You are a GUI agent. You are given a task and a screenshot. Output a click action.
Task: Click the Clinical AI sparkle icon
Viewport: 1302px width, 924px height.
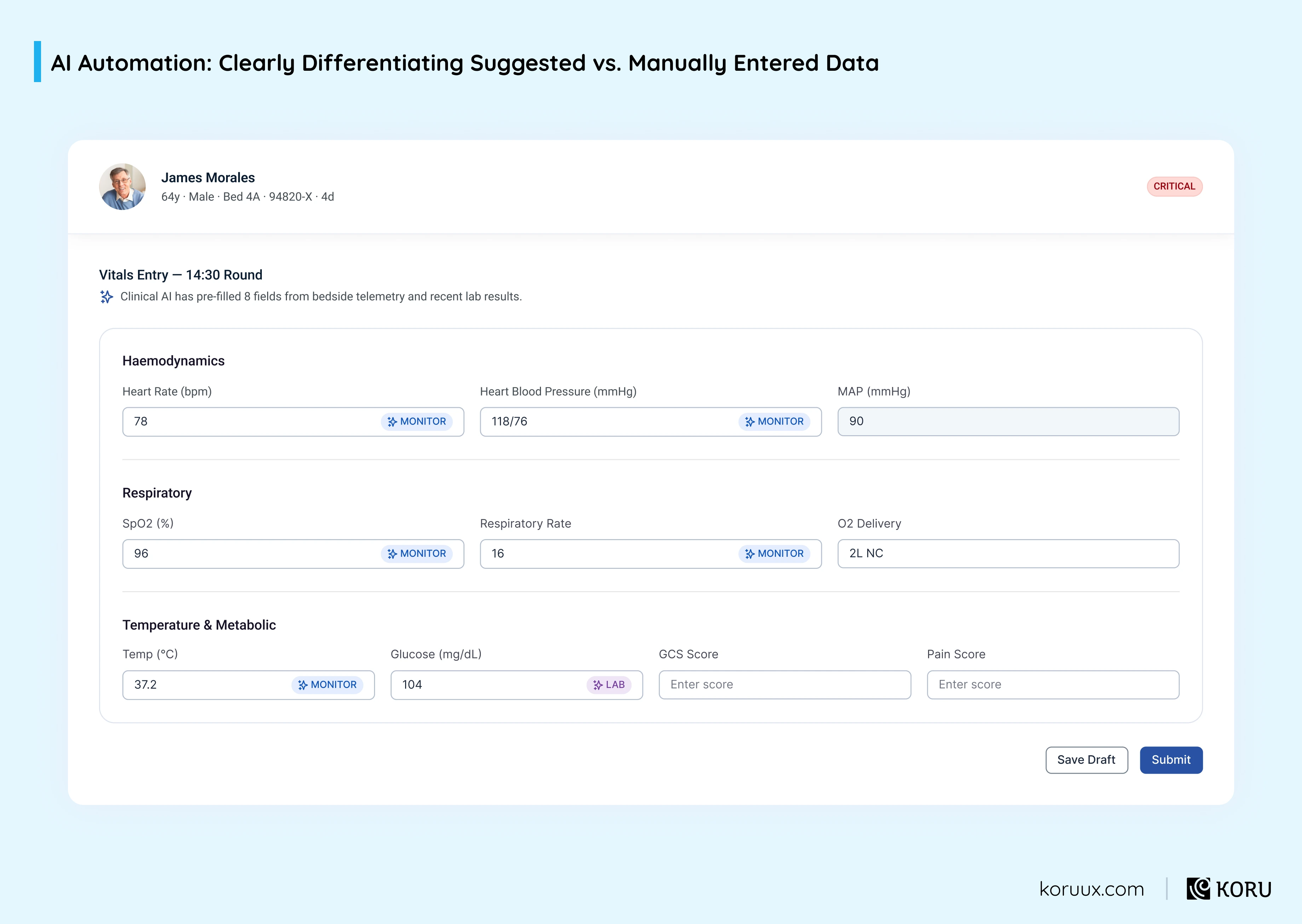106,296
